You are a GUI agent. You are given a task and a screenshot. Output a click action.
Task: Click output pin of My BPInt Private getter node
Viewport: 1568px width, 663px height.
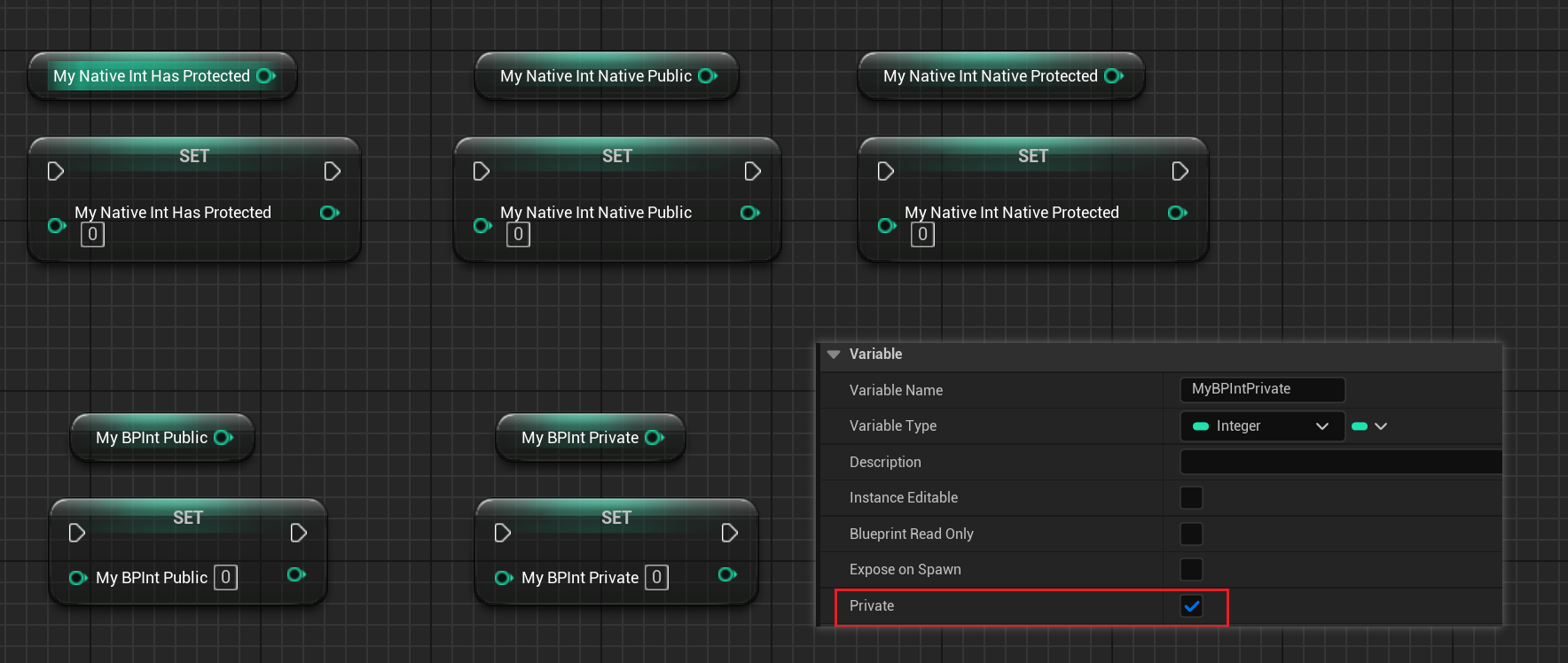click(x=654, y=438)
